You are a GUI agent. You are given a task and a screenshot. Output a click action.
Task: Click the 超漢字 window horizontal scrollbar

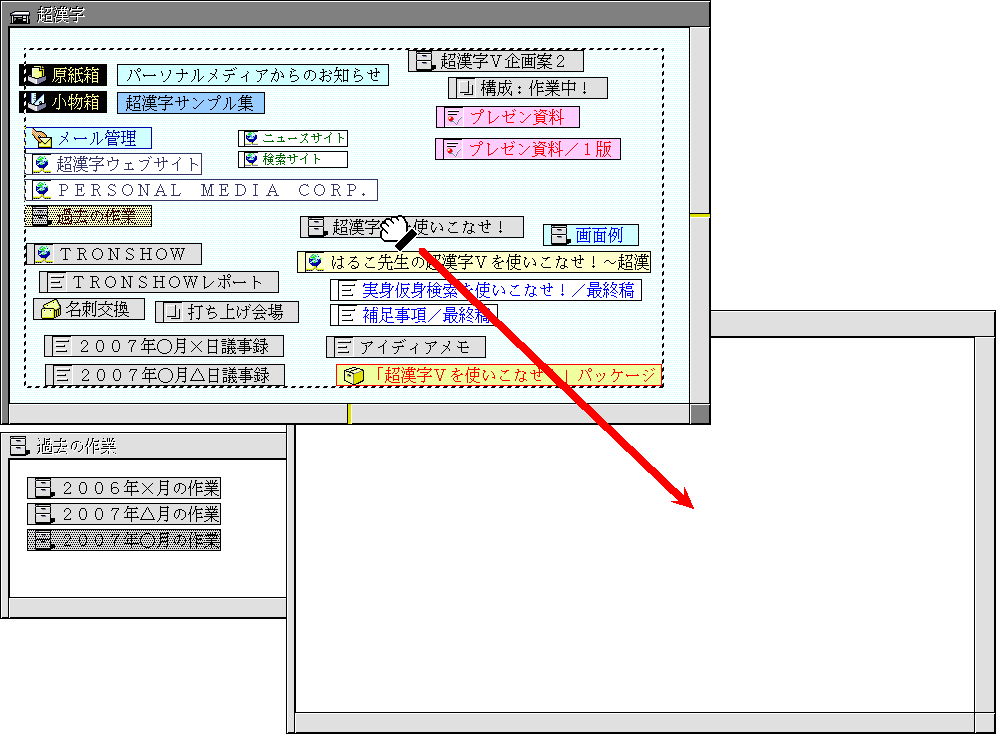(x=350, y=414)
